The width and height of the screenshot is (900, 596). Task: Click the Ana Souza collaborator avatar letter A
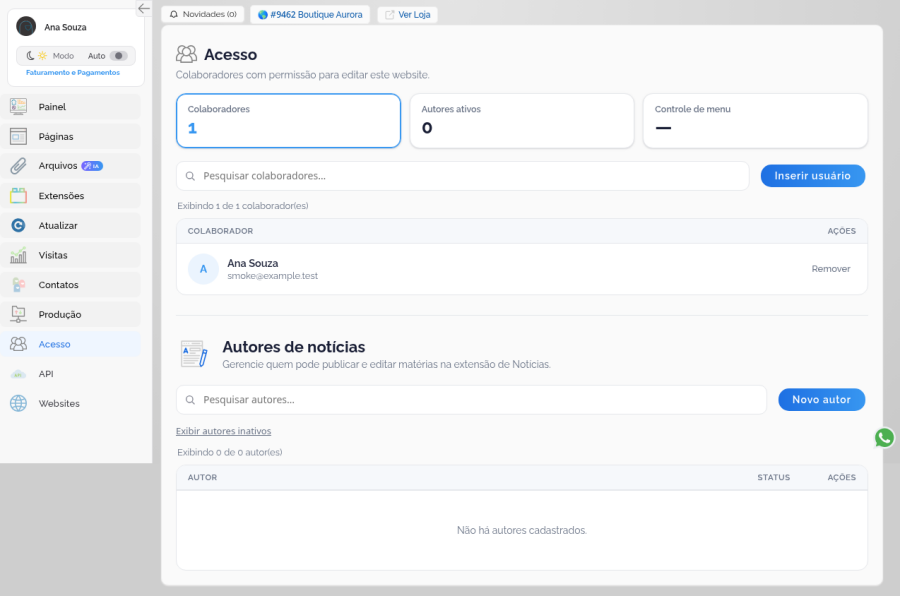click(203, 269)
